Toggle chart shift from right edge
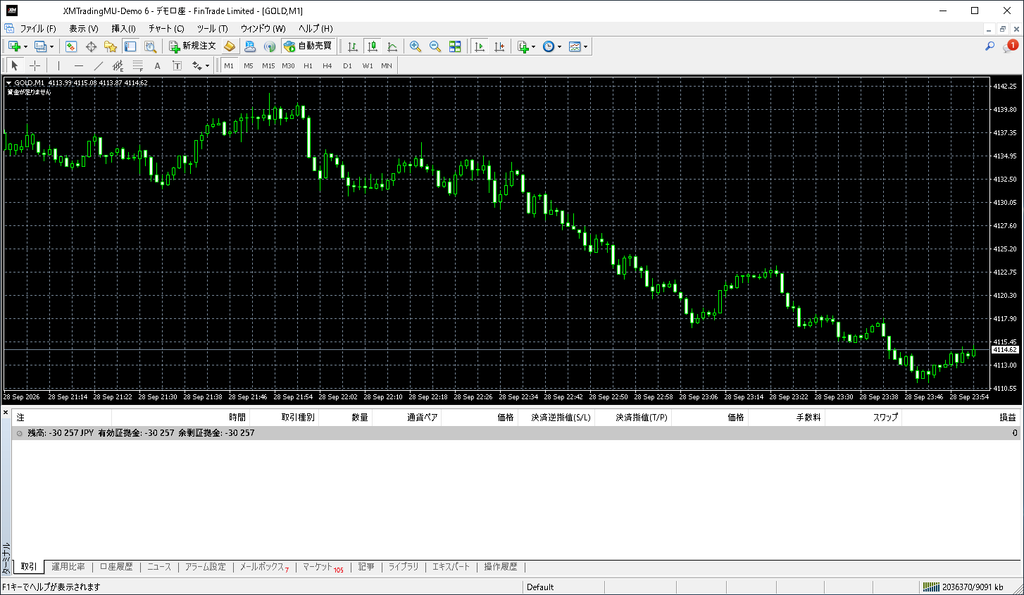This screenshot has height=595, width=1024. coord(500,46)
